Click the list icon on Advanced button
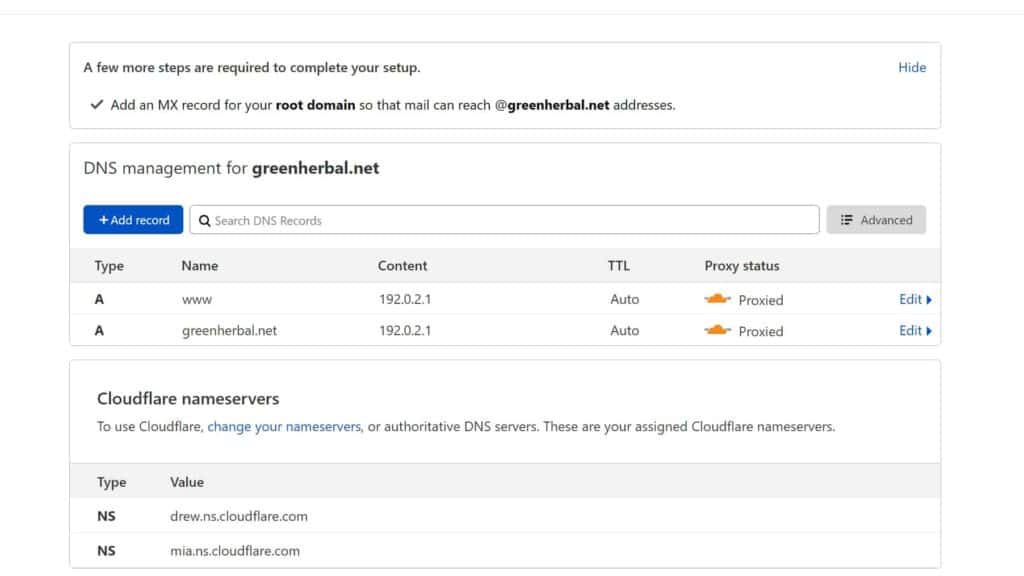 (846, 220)
